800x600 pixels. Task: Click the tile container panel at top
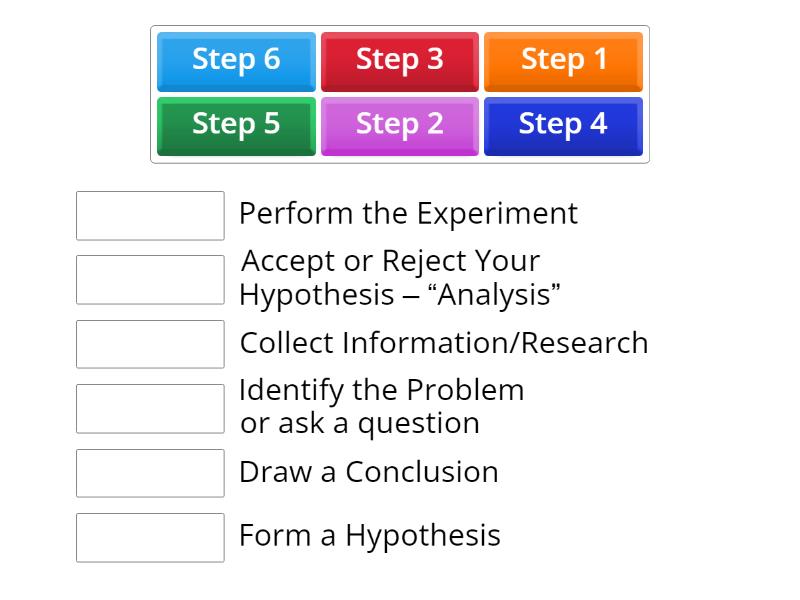pos(400,92)
